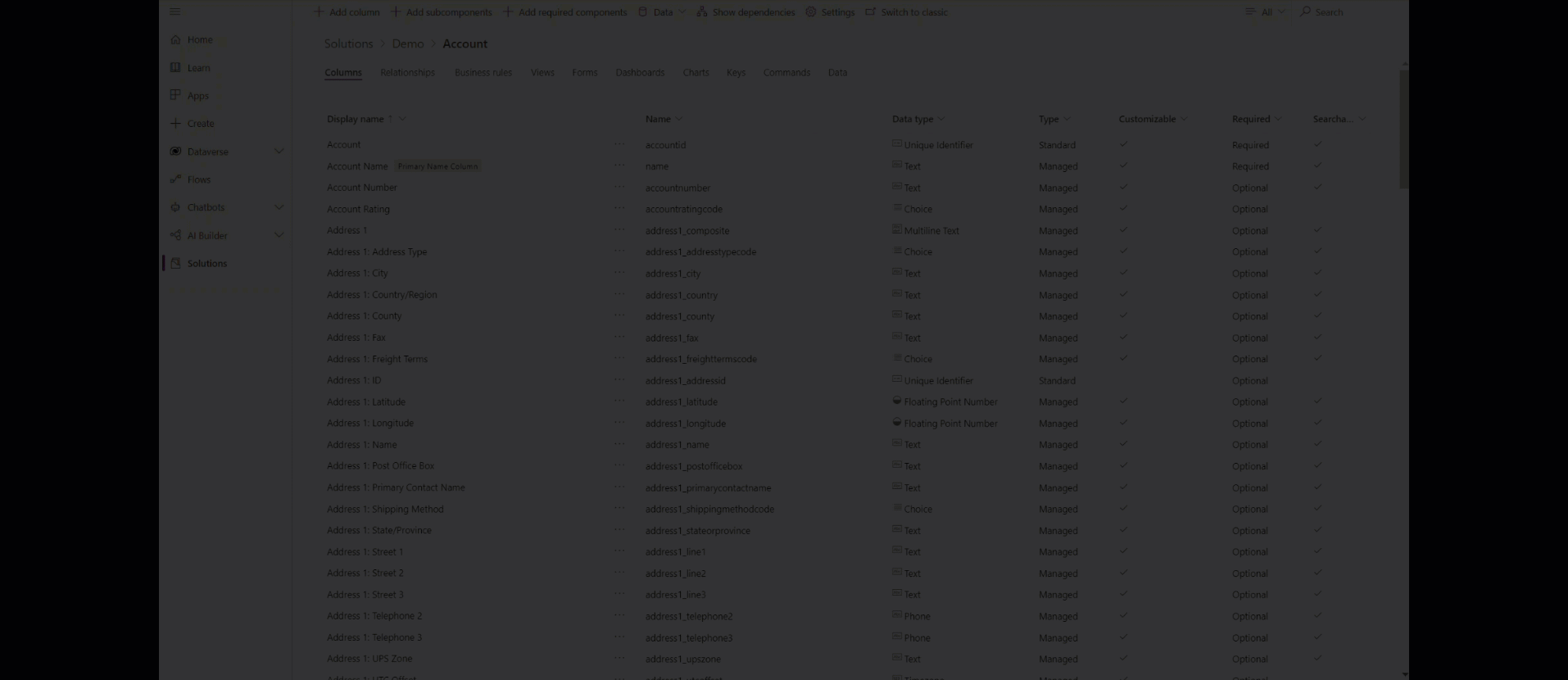This screenshot has height=680, width=1568.
Task: Click the hamburger menu icon in sidebar
Action: coord(174,11)
